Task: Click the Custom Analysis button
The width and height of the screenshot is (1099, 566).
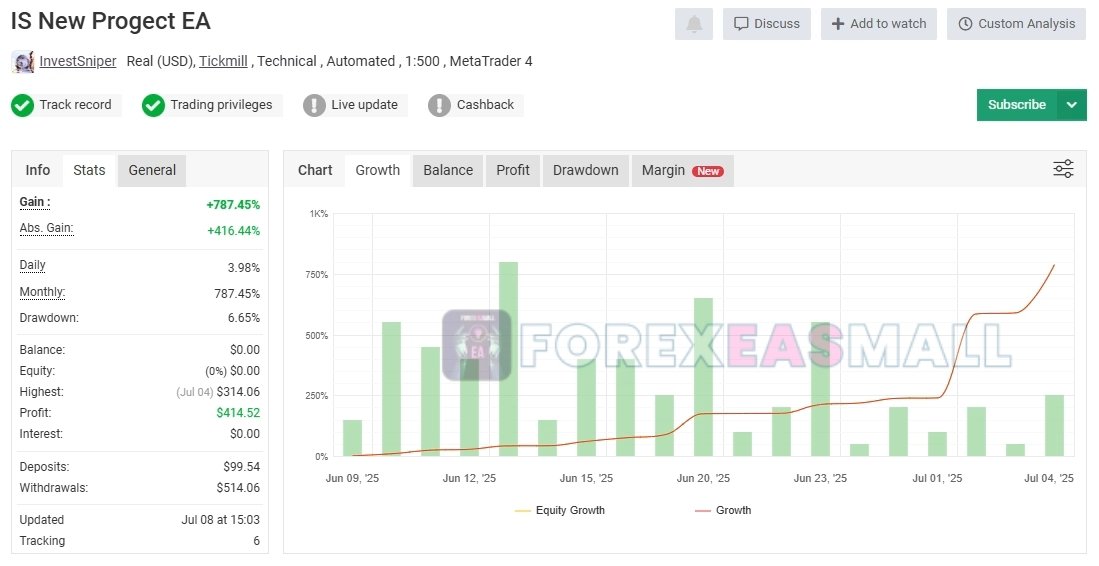Action: (1016, 24)
